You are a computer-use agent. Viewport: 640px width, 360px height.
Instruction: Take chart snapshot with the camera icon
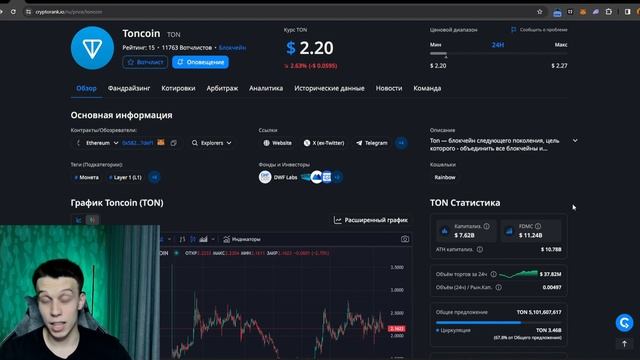coord(404,239)
